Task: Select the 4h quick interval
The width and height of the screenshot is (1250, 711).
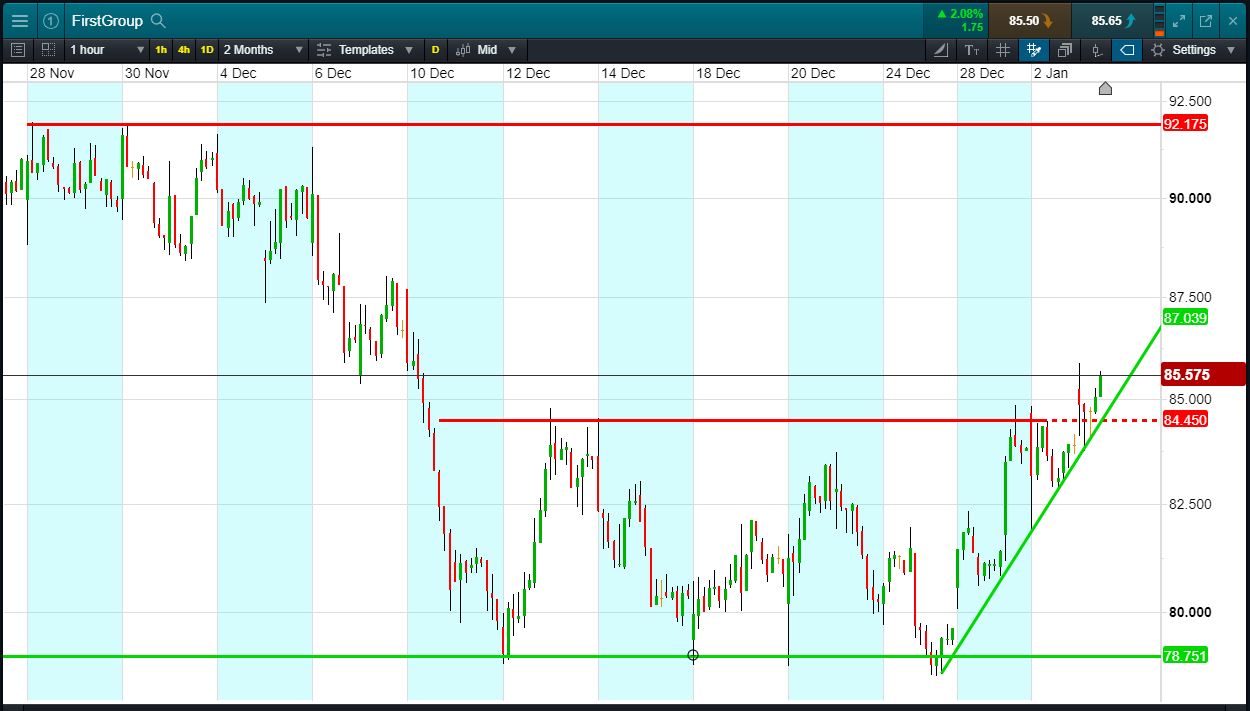Action: 184,50
